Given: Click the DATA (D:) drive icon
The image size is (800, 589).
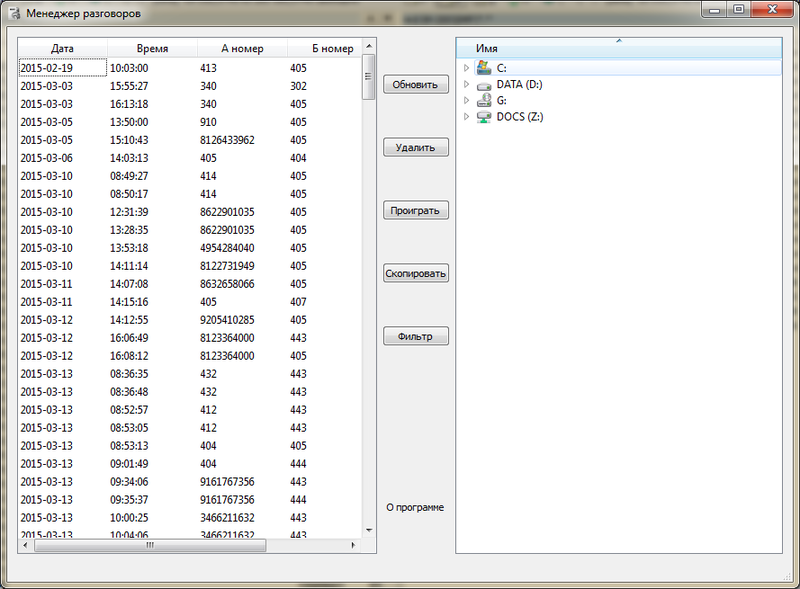Looking at the screenshot, I should (x=484, y=85).
